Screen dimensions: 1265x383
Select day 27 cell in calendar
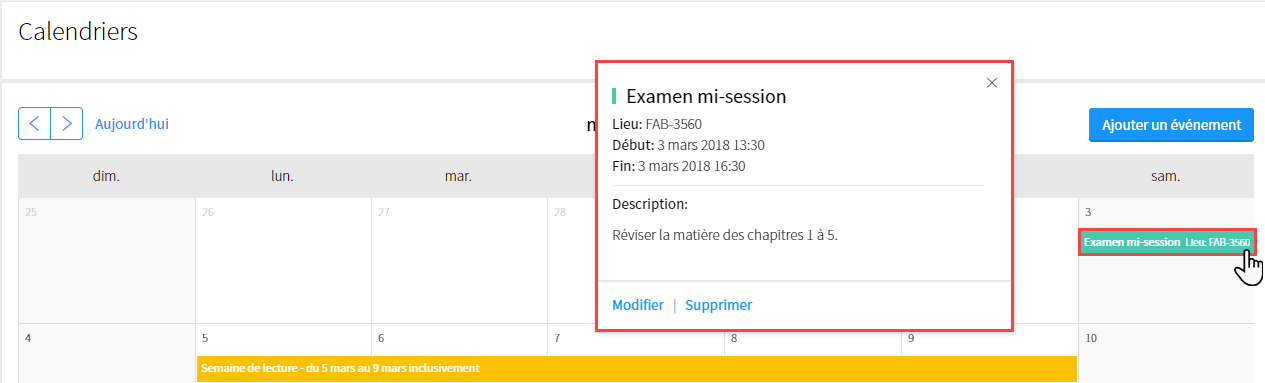point(459,260)
